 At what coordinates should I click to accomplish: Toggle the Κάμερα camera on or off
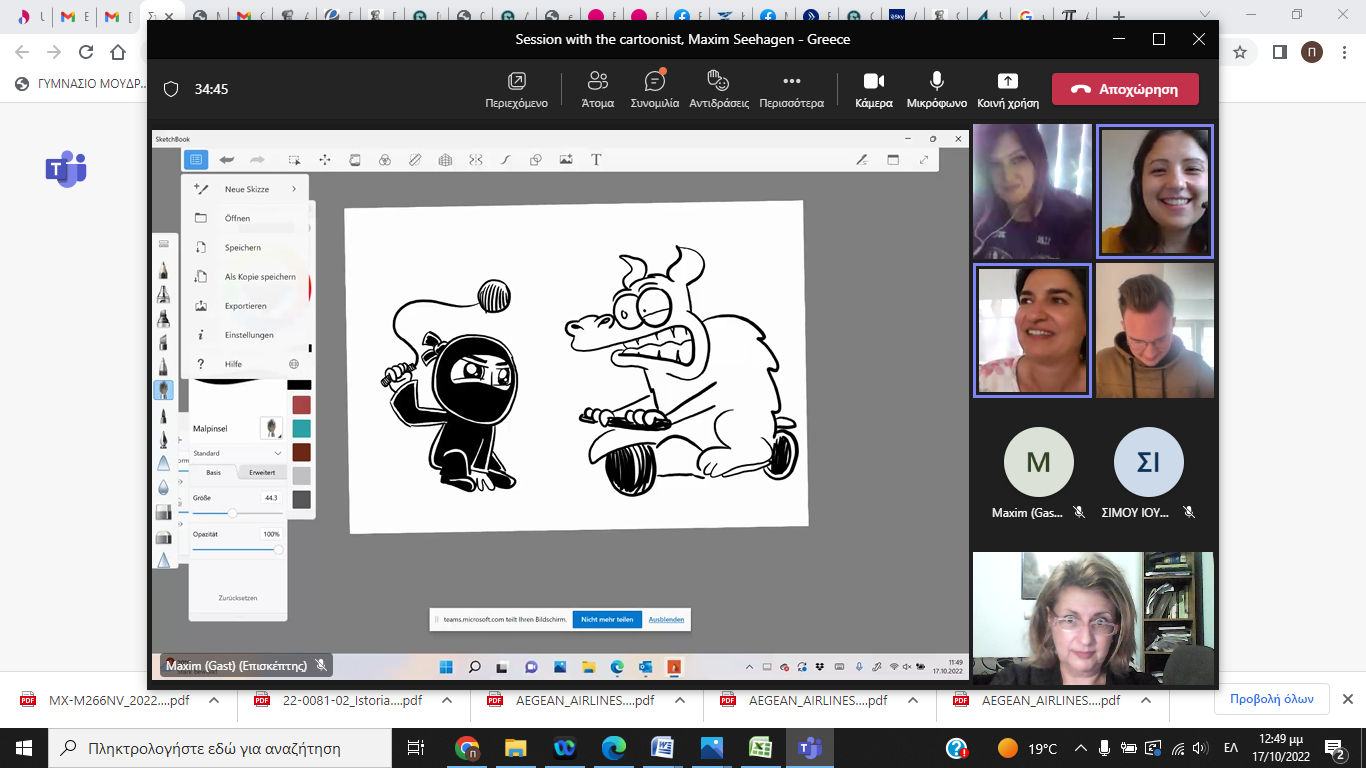[873, 89]
